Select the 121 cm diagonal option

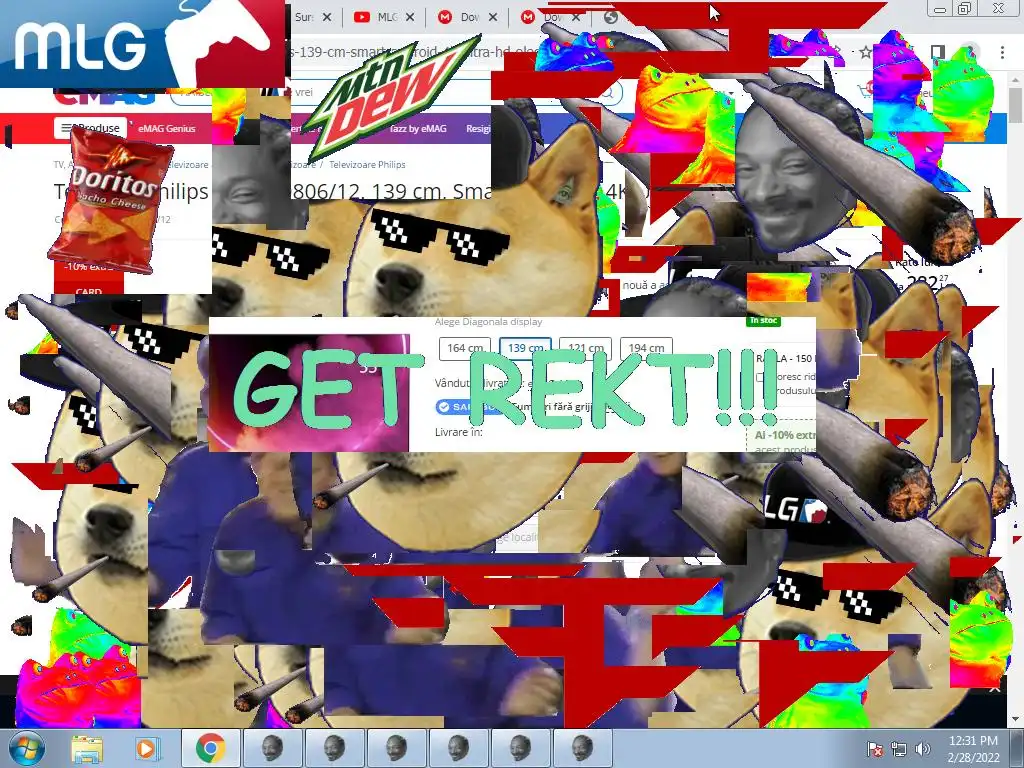coord(585,348)
